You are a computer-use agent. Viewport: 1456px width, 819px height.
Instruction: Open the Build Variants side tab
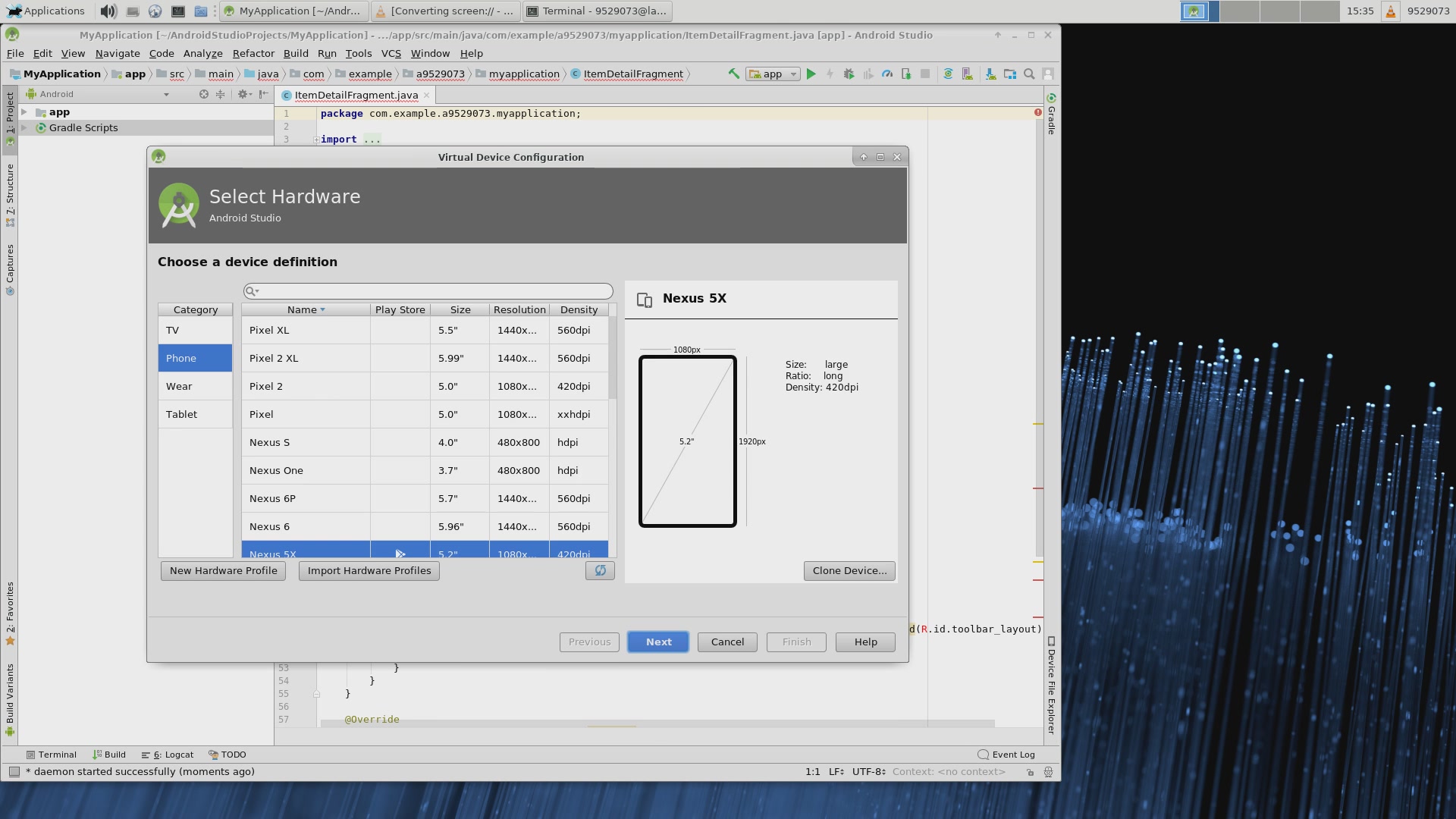click(10, 699)
